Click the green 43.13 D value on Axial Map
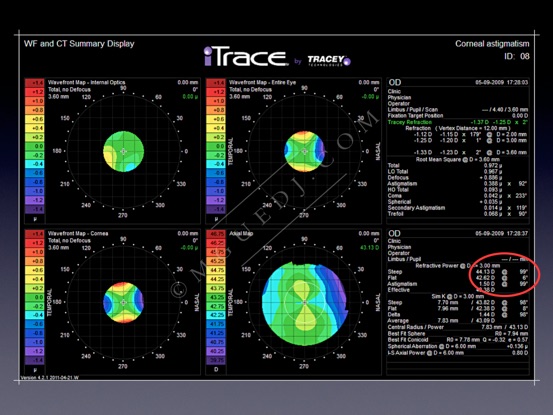 pos(370,248)
